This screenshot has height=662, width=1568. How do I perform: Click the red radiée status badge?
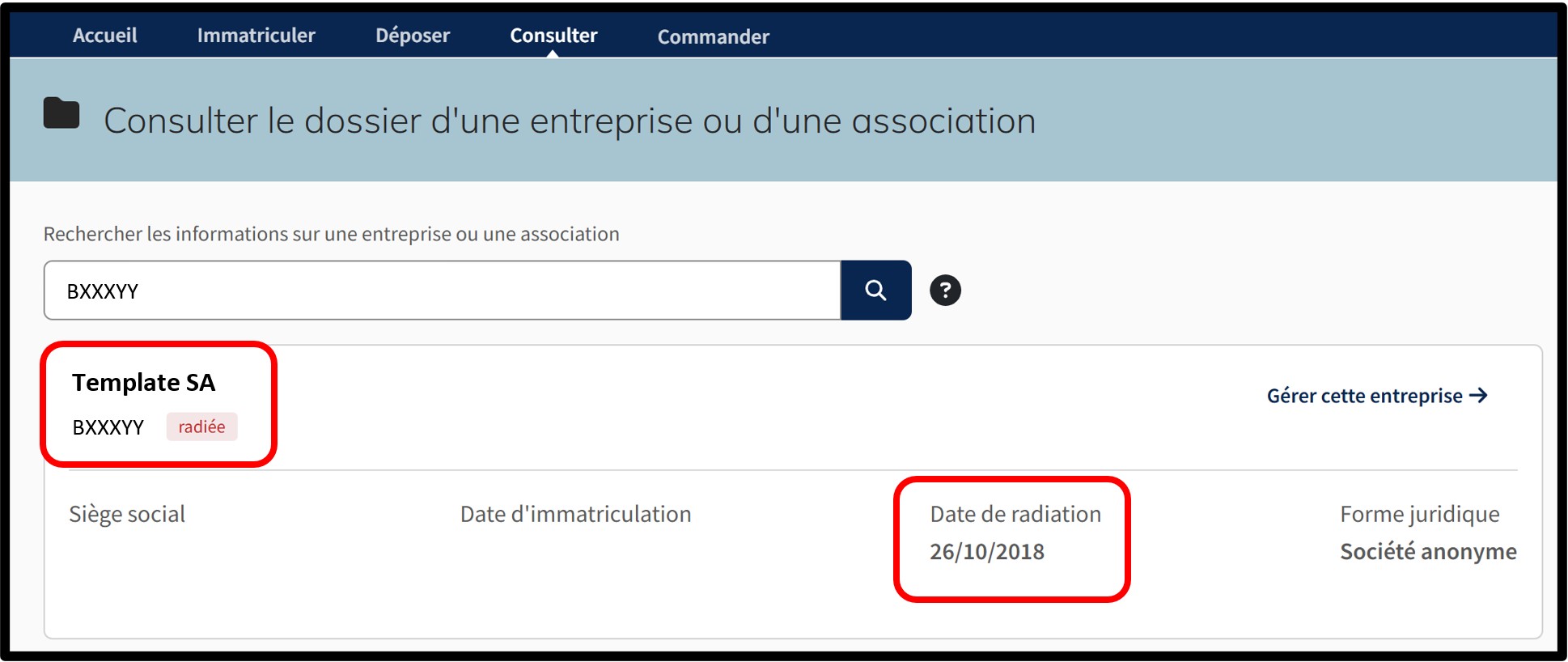(201, 426)
